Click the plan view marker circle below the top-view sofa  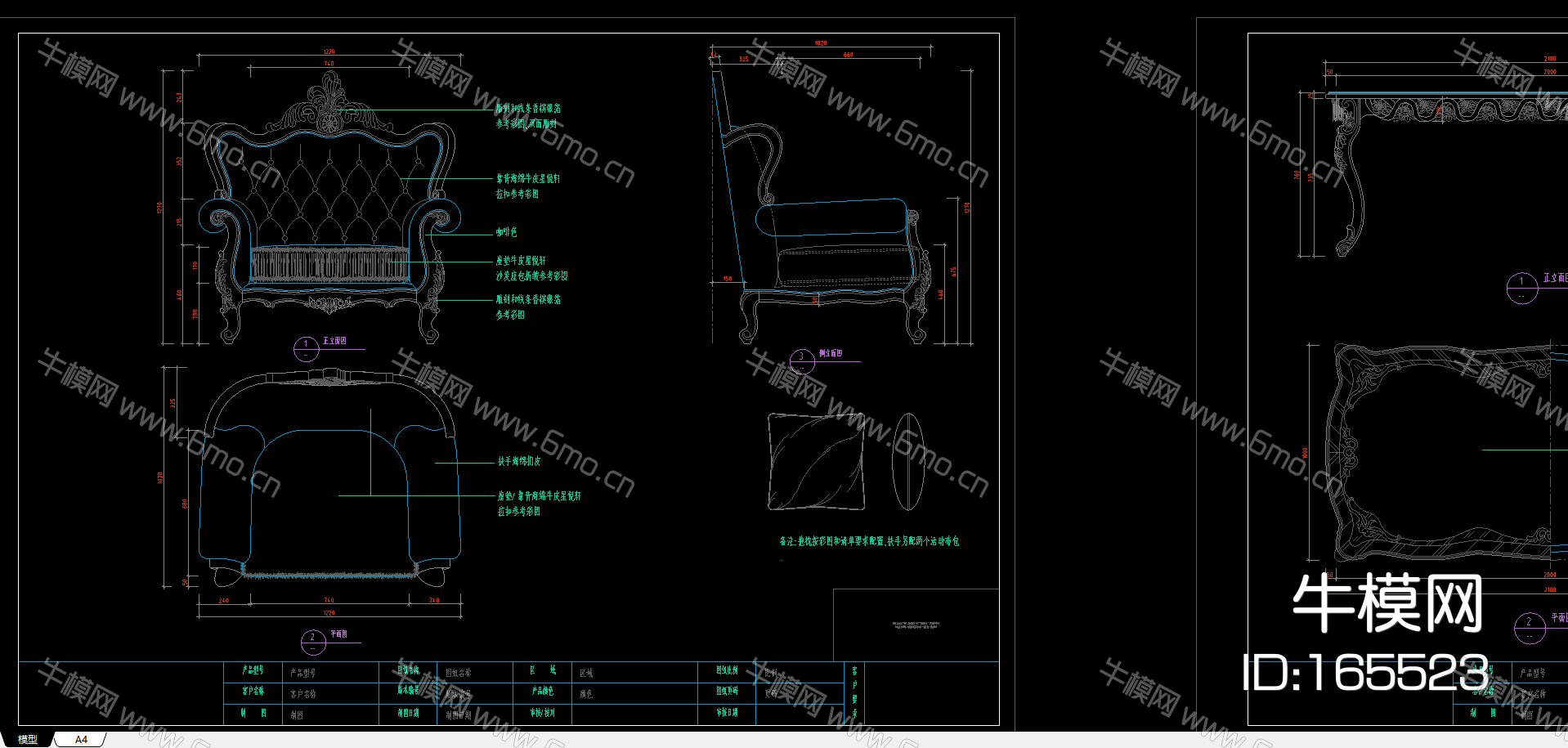313,642
